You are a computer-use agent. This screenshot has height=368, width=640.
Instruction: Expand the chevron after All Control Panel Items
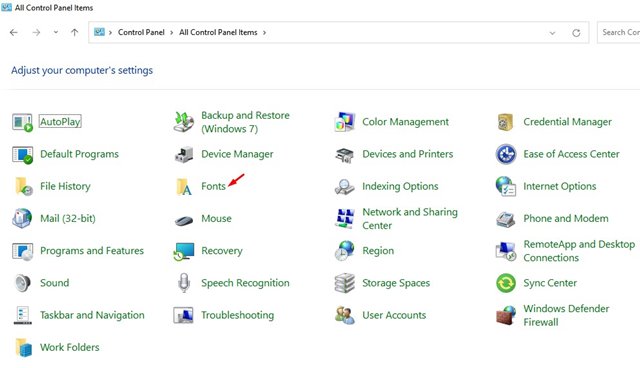coord(264,32)
